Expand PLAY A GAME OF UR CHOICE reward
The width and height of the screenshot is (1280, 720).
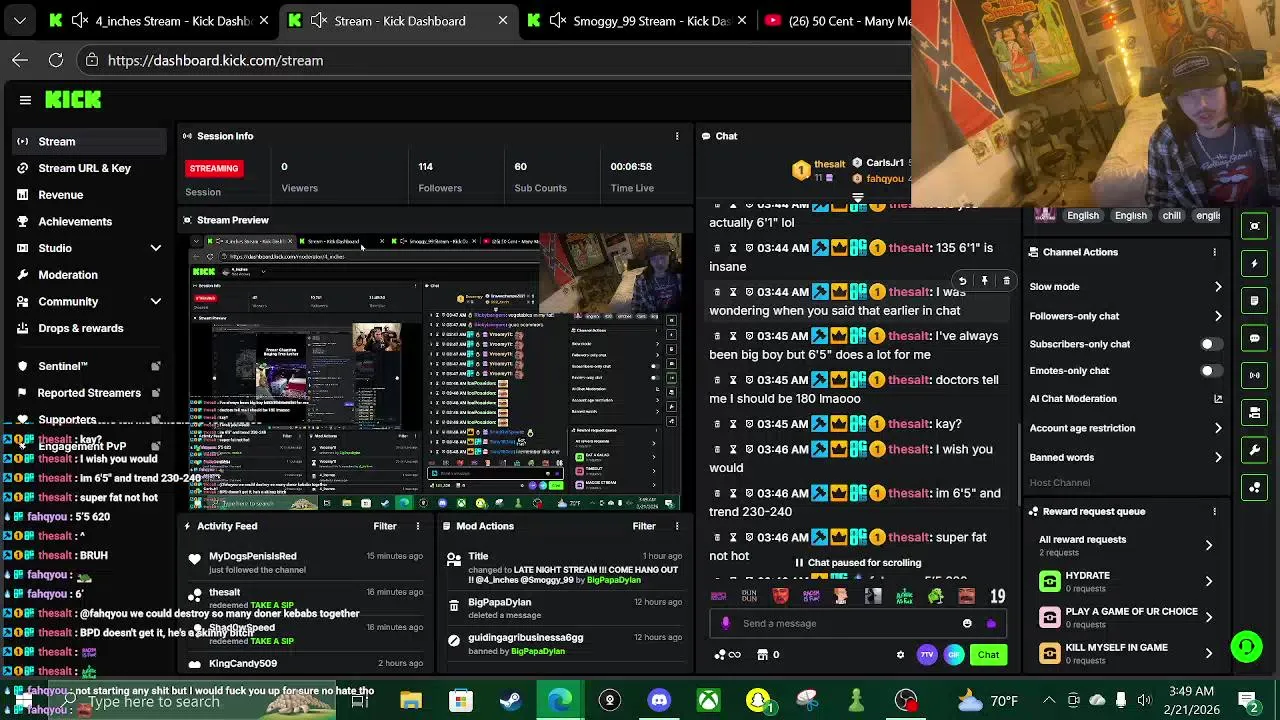pyautogui.click(x=1209, y=617)
